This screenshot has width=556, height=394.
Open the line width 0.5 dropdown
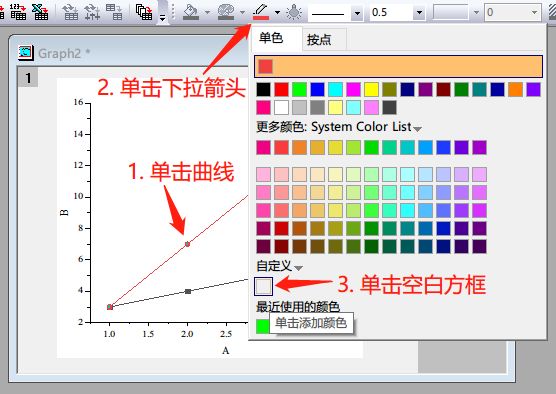419,13
